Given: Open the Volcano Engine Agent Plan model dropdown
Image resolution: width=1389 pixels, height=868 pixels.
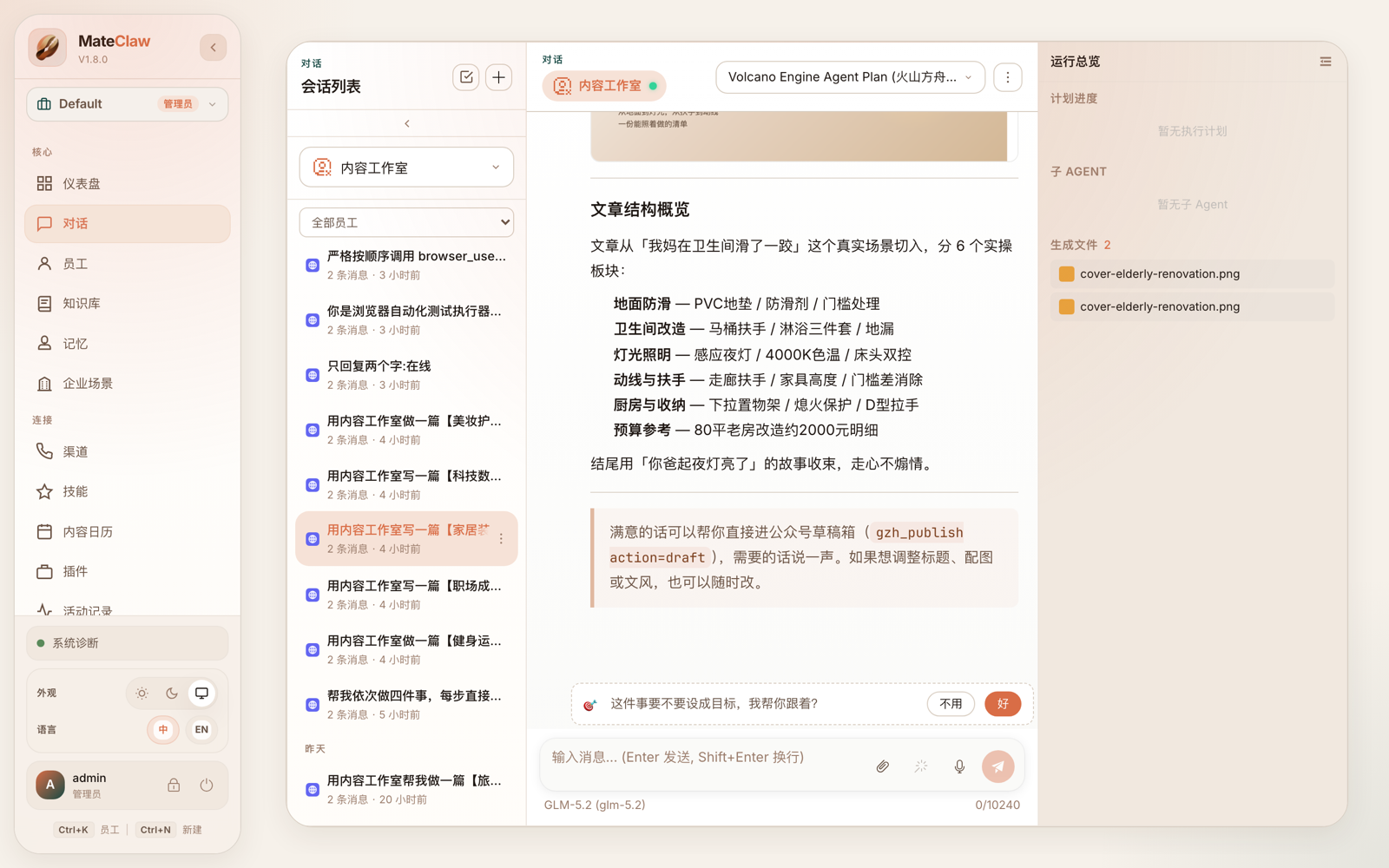Looking at the screenshot, I should pyautogui.click(x=850, y=77).
